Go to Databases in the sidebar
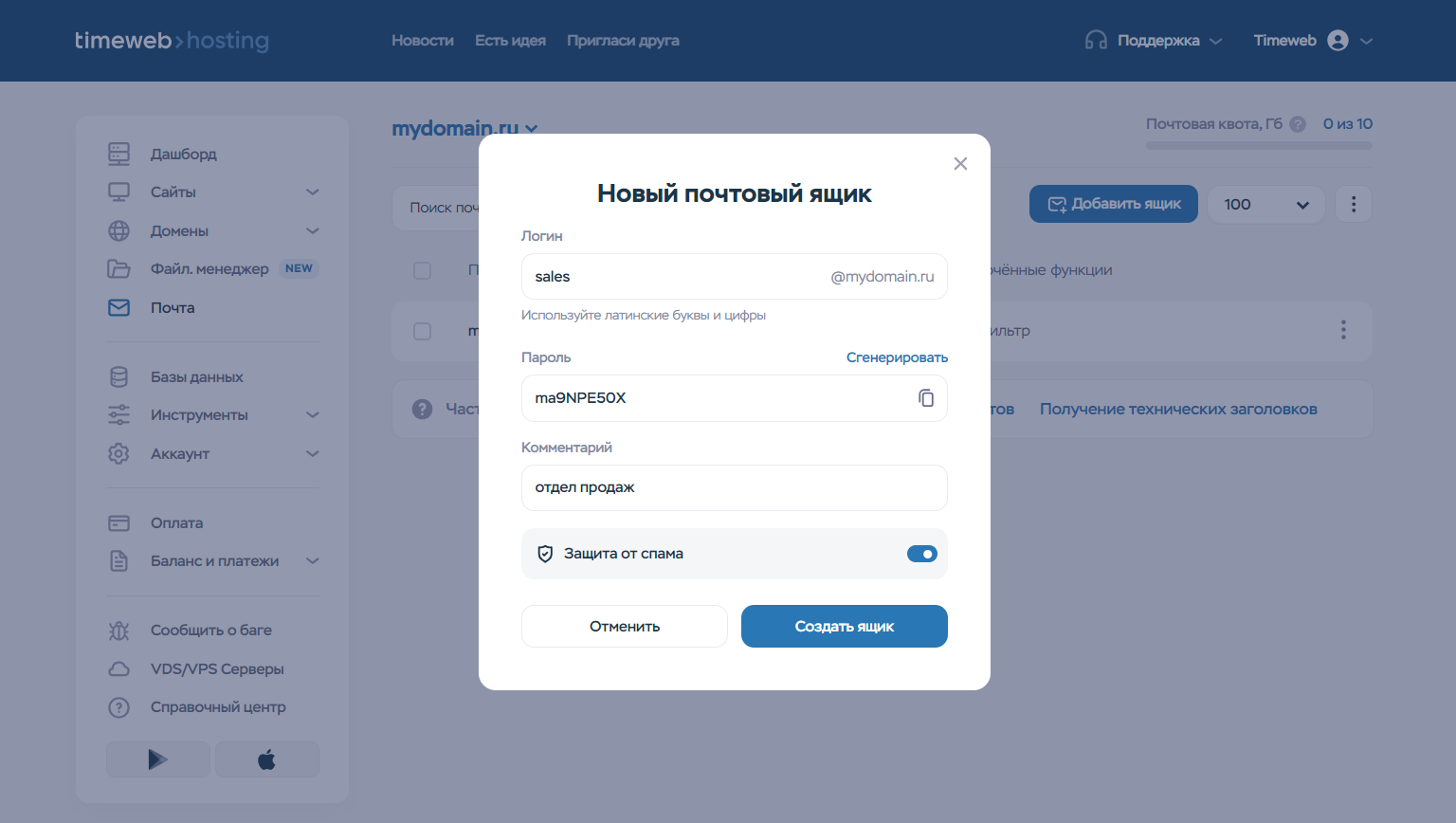The height and width of the screenshot is (823, 1456). 196,377
